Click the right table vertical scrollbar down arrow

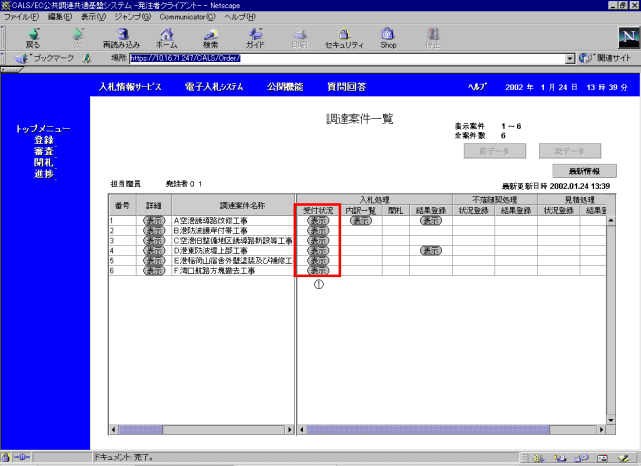pyautogui.click(x=611, y=420)
